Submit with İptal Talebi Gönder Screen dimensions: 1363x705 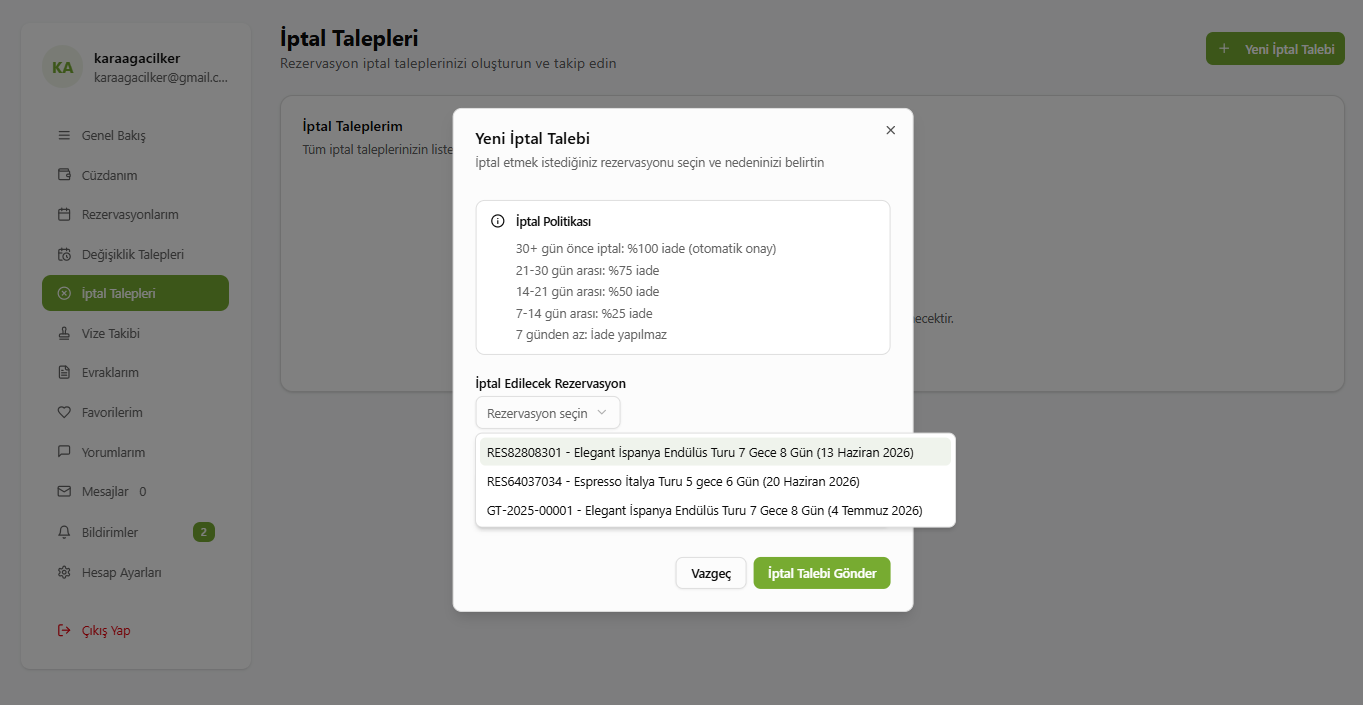pos(821,573)
